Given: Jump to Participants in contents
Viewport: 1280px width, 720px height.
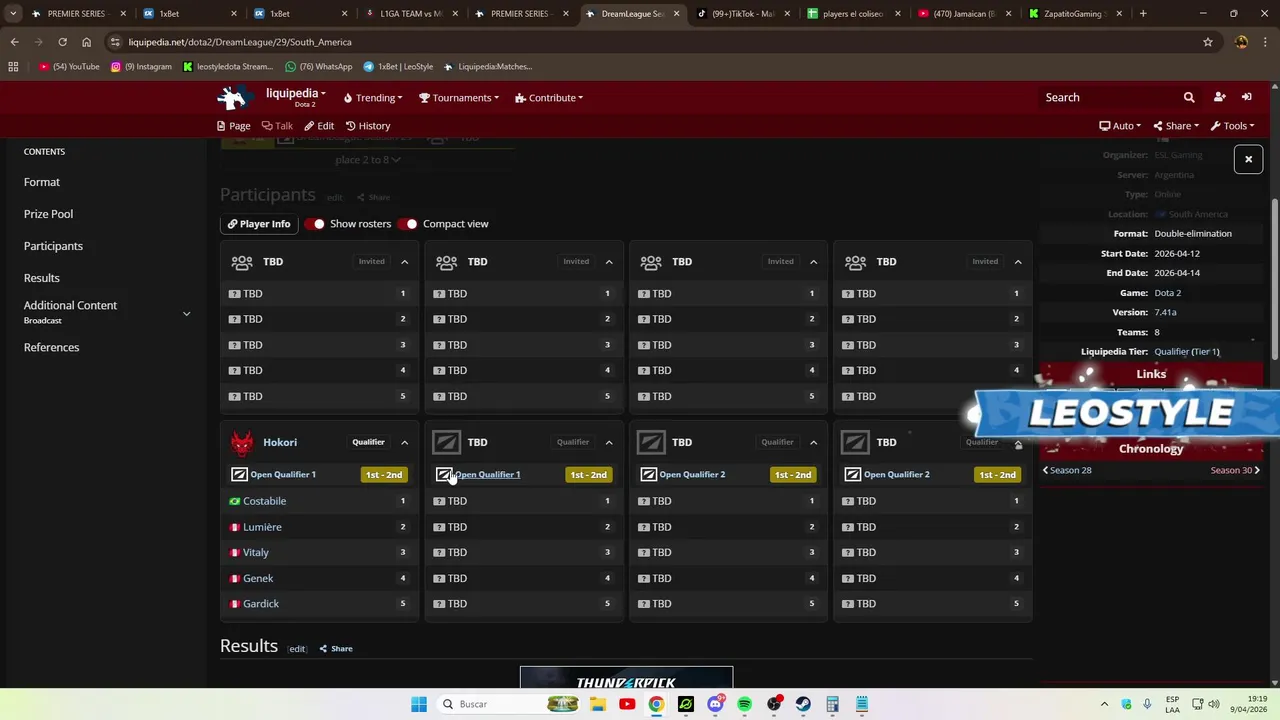Looking at the screenshot, I should coord(53,246).
